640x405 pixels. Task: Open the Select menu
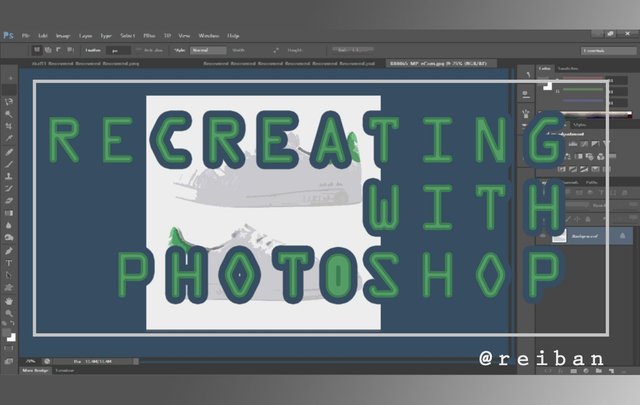[x=127, y=36]
